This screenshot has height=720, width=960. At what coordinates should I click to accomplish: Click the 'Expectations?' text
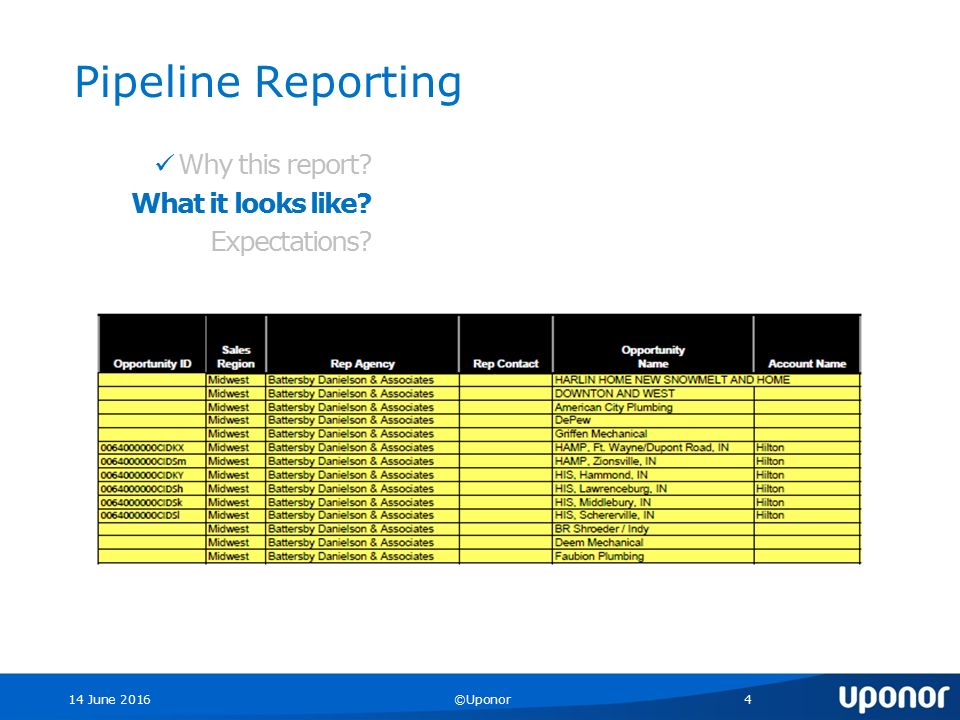point(291,242)
